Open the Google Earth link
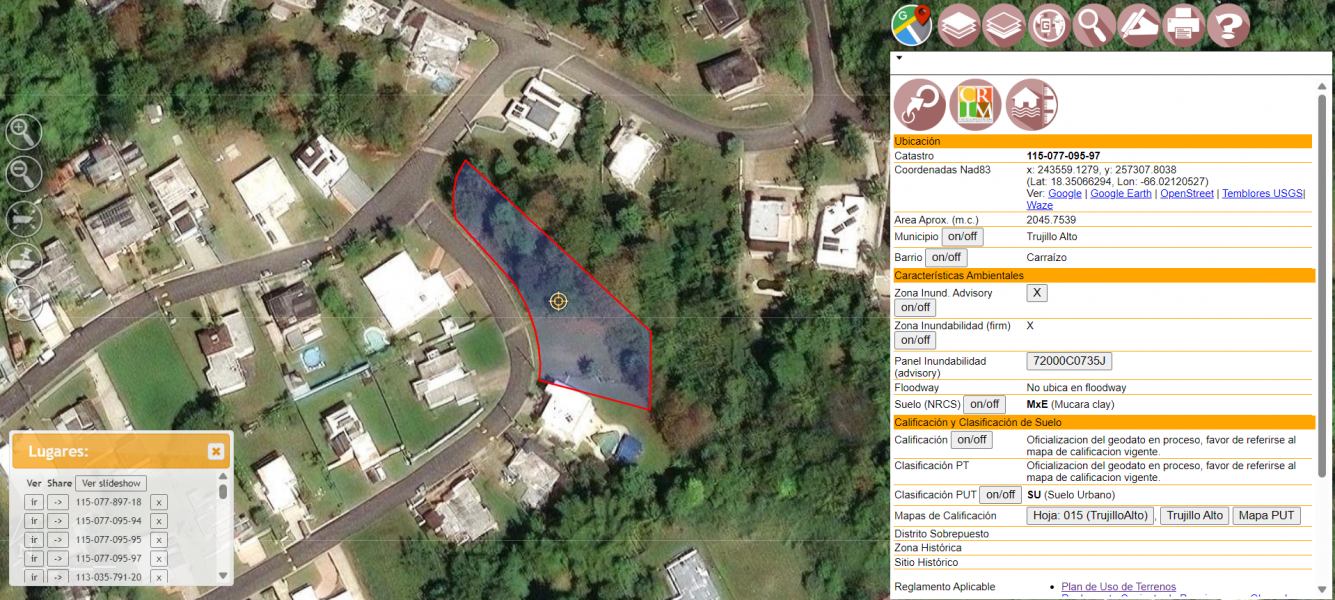Image resolution: width=1335 pixels, height=600 pixels. [1121, 194]
